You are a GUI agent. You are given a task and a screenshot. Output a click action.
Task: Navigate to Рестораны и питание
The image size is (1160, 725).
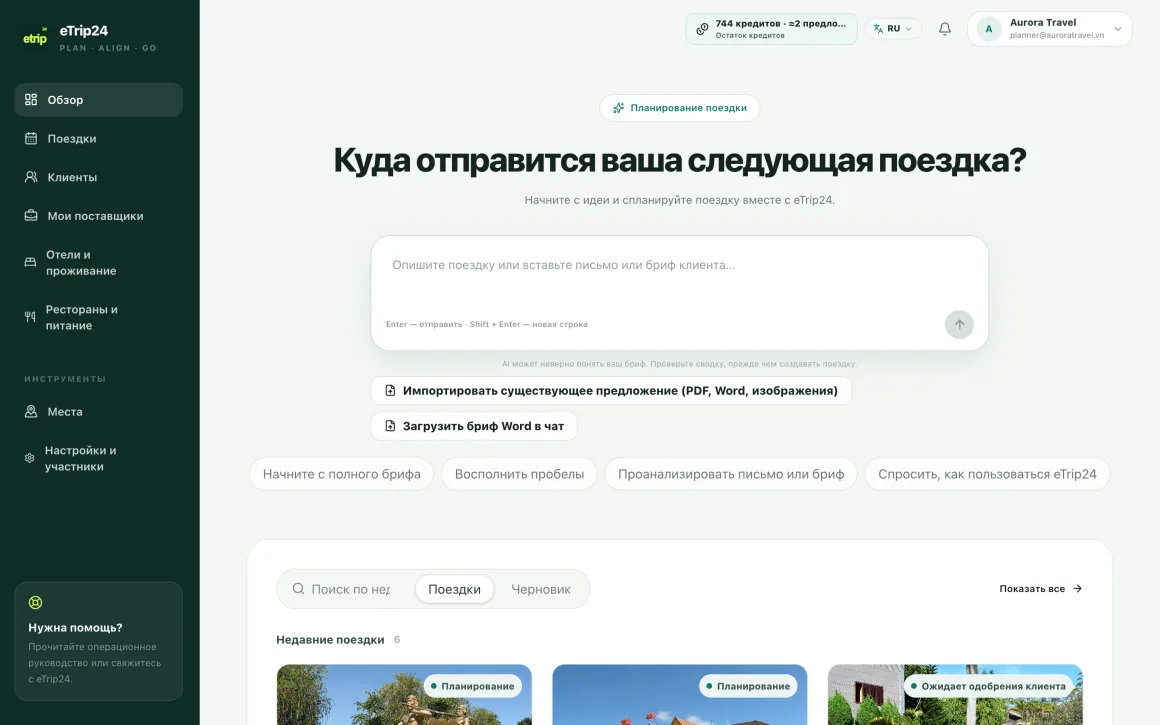click(98, 317)
